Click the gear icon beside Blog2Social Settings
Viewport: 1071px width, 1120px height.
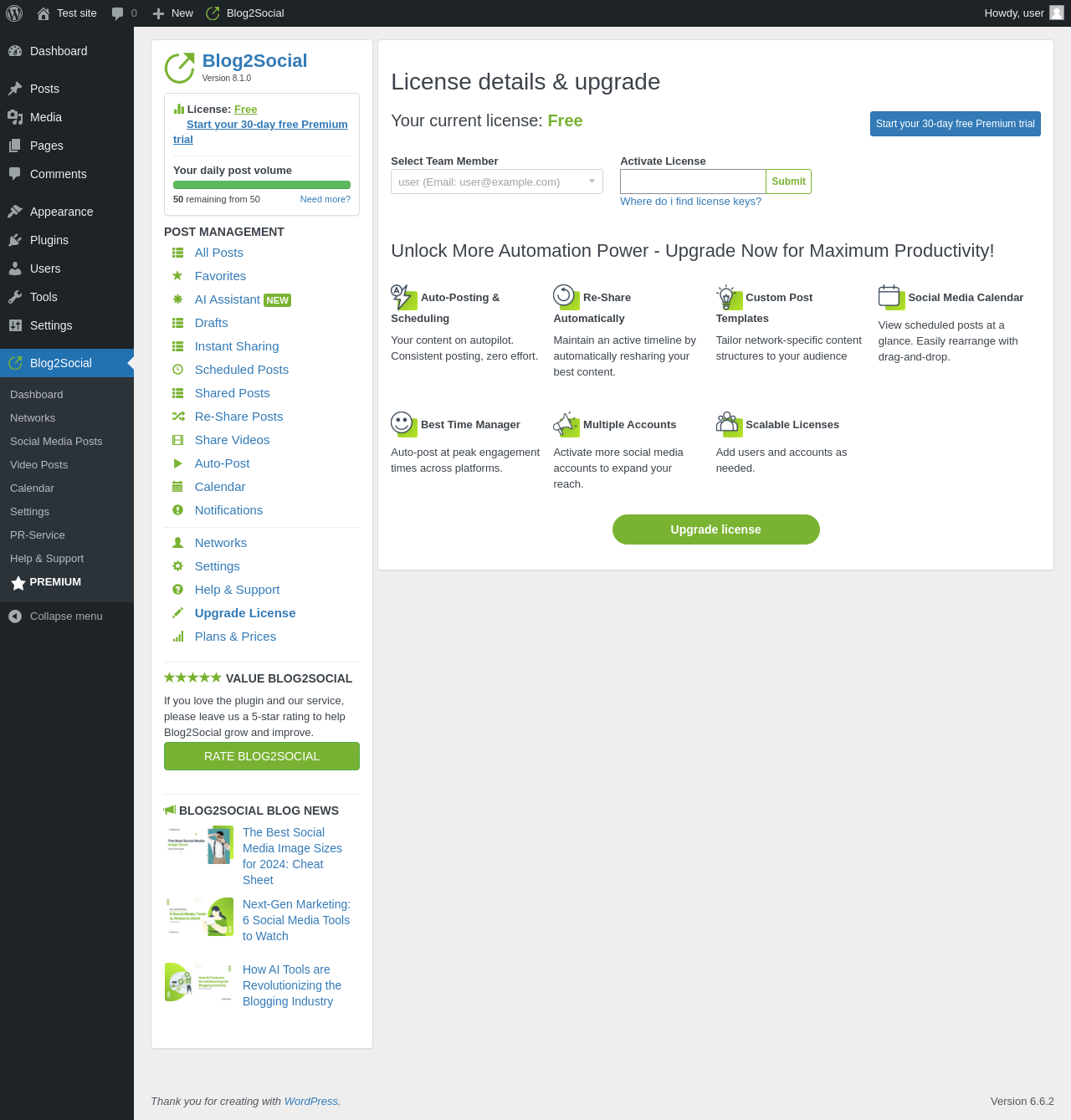coord(177,566)
